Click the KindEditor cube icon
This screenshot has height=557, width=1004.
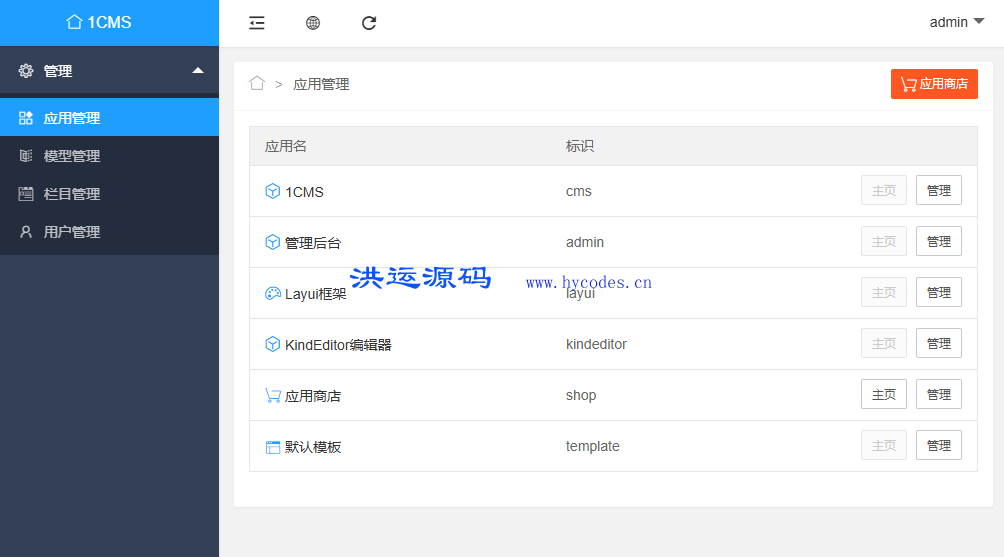(x=272, y=345)
